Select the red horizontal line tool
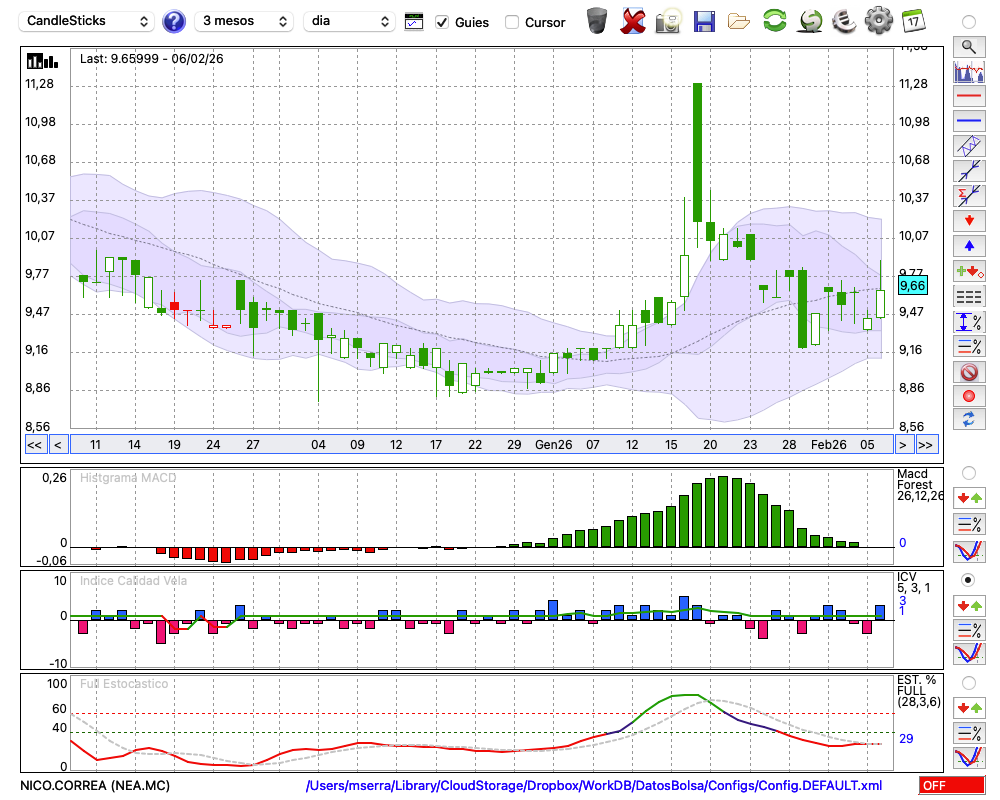1000x800 pixels. coord(968,96)
